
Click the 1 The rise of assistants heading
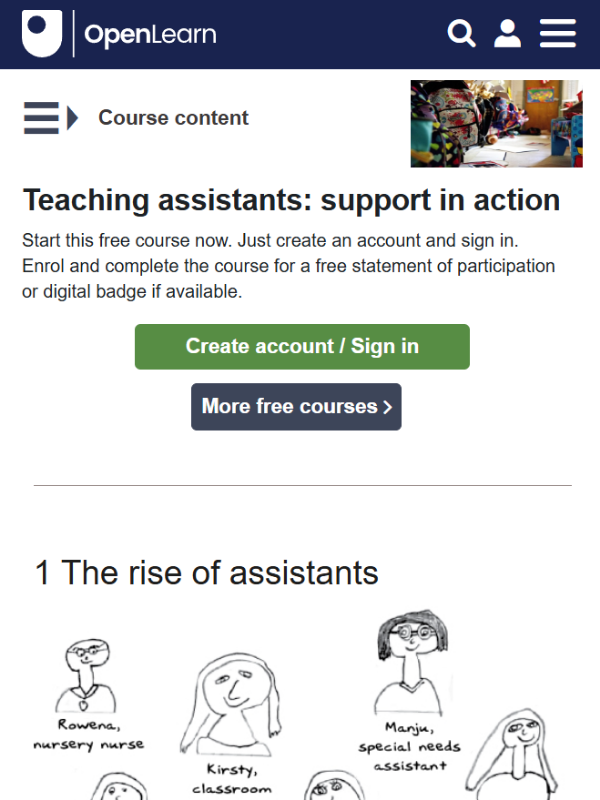207,573
